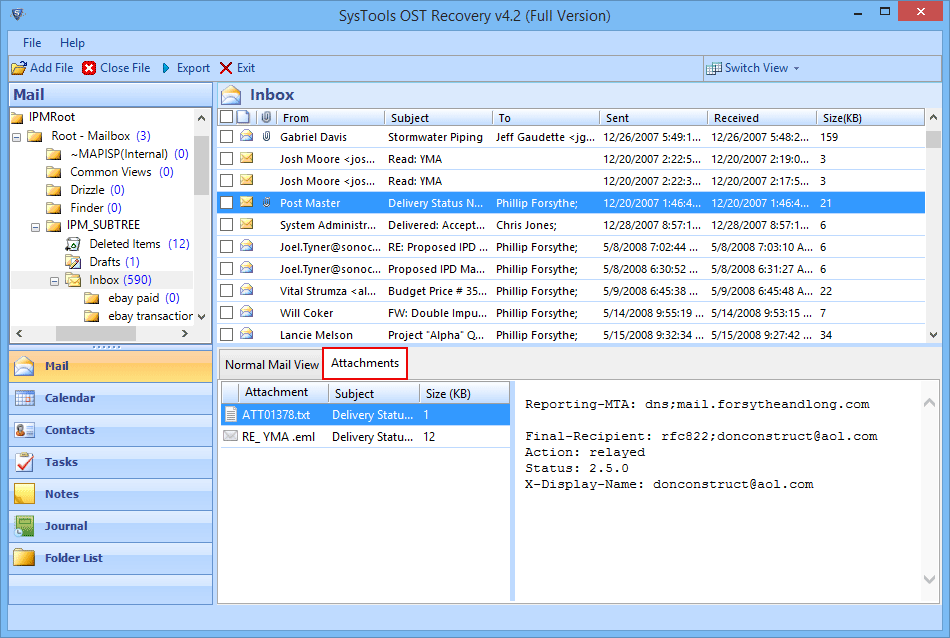Viewport: 950px width, 638px height.
Task: Open the Contacts card icon
Action: pyautogui.click(x=25, y=430)
